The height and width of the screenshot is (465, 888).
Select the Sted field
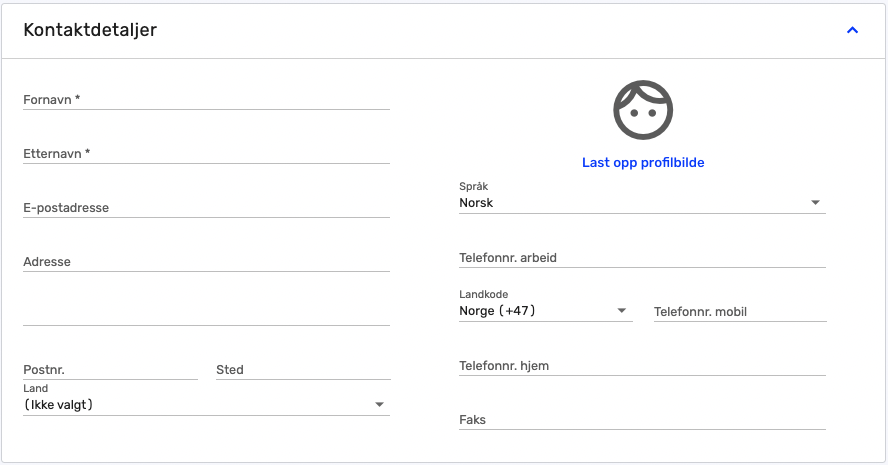coord(303,370)
